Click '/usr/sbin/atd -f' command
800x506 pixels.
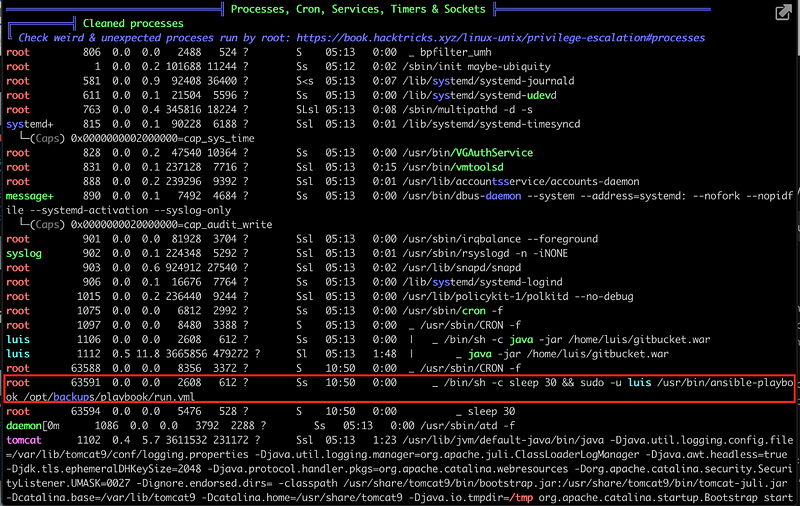click(x=467, y=425)
